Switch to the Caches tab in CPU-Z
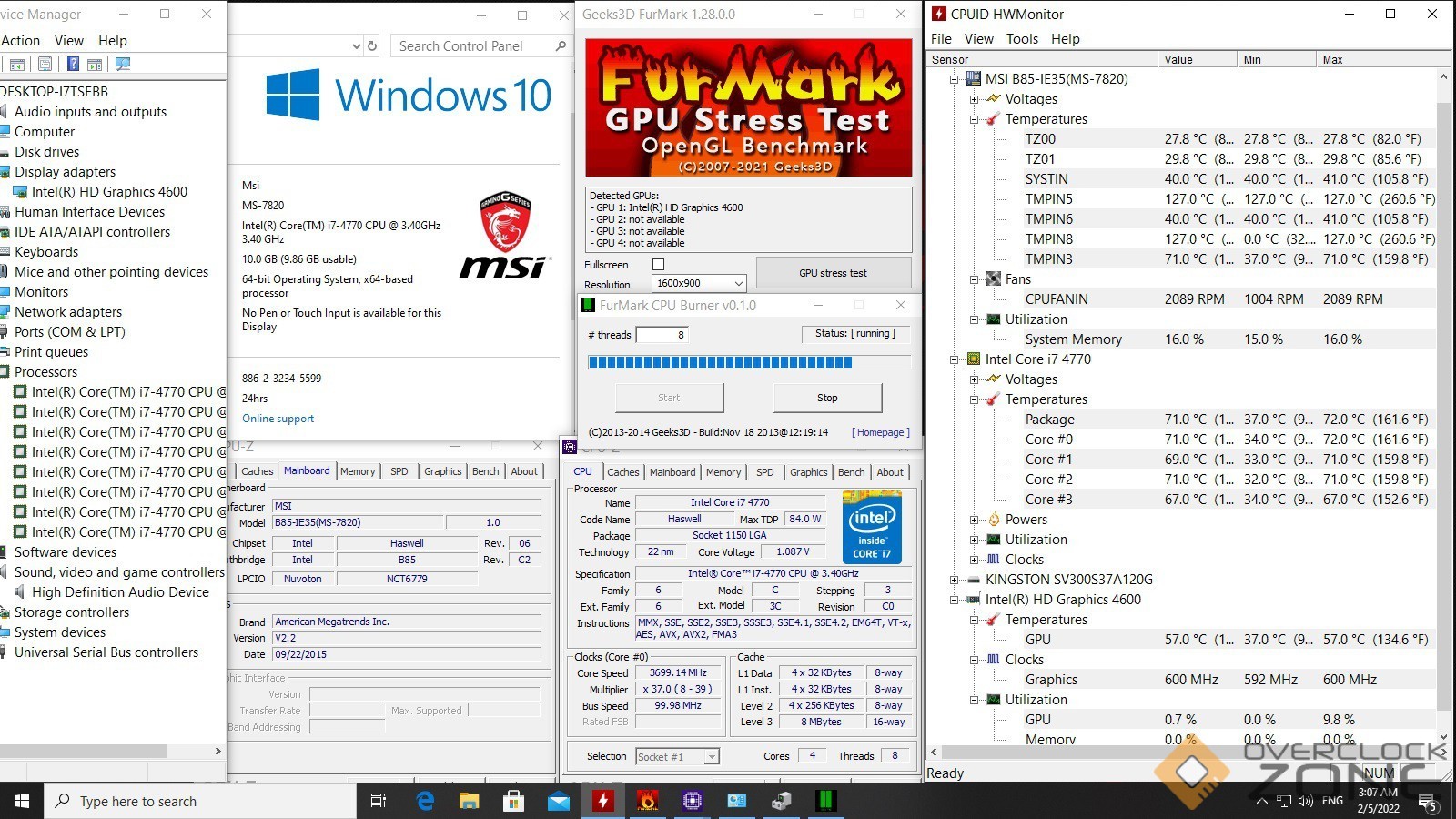Image resolution: width=1456 pixels, height=819 pixels. point(622,472)
